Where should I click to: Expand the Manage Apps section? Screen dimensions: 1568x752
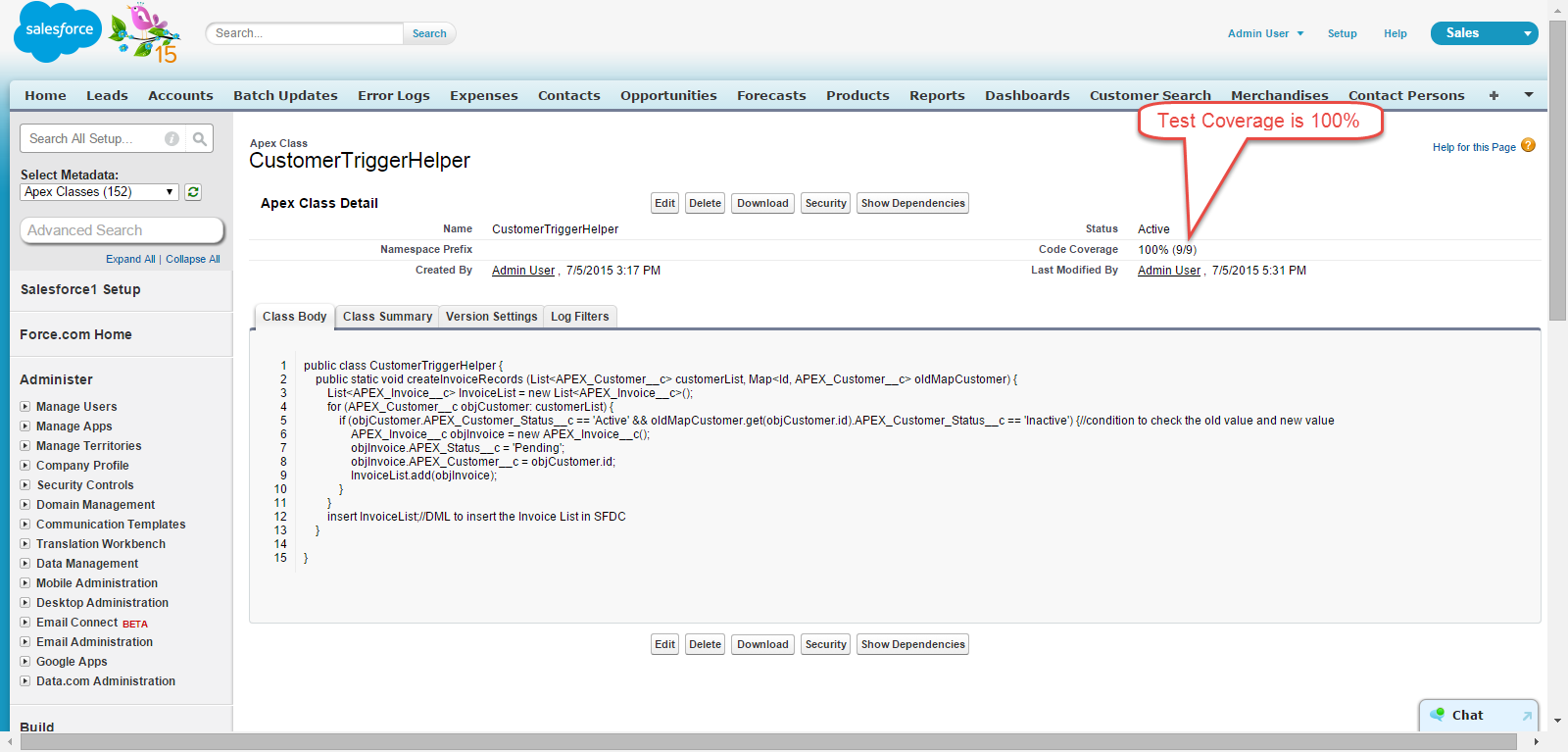(x=25, y=426)
